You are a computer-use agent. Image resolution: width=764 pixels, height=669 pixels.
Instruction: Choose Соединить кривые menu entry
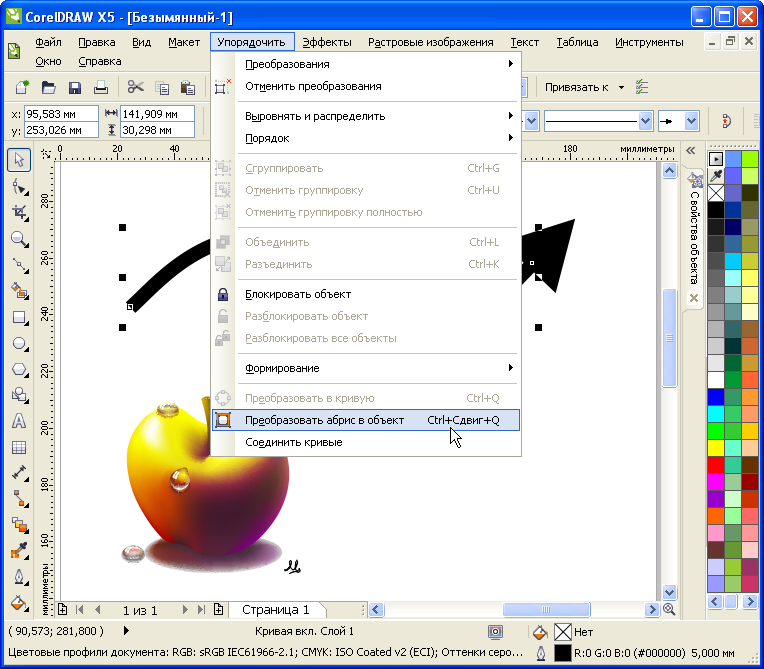(x=366, y=442)
